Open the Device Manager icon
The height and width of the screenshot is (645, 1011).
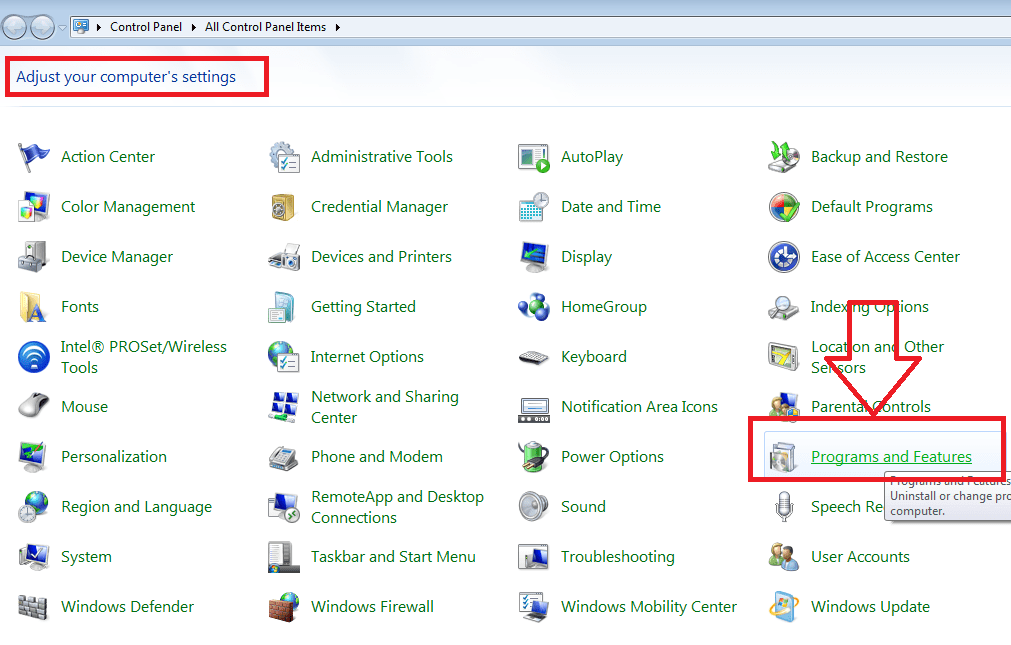[34, 257]
